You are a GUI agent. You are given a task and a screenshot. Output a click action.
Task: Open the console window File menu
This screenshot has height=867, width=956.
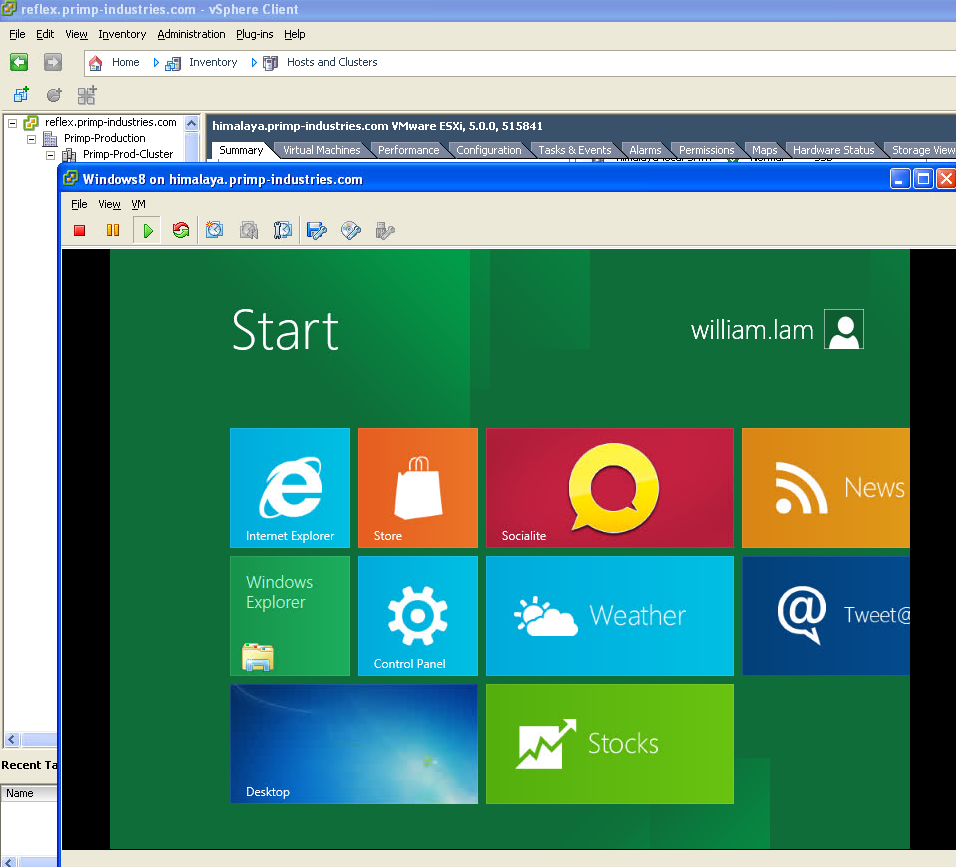pos(79,204)
